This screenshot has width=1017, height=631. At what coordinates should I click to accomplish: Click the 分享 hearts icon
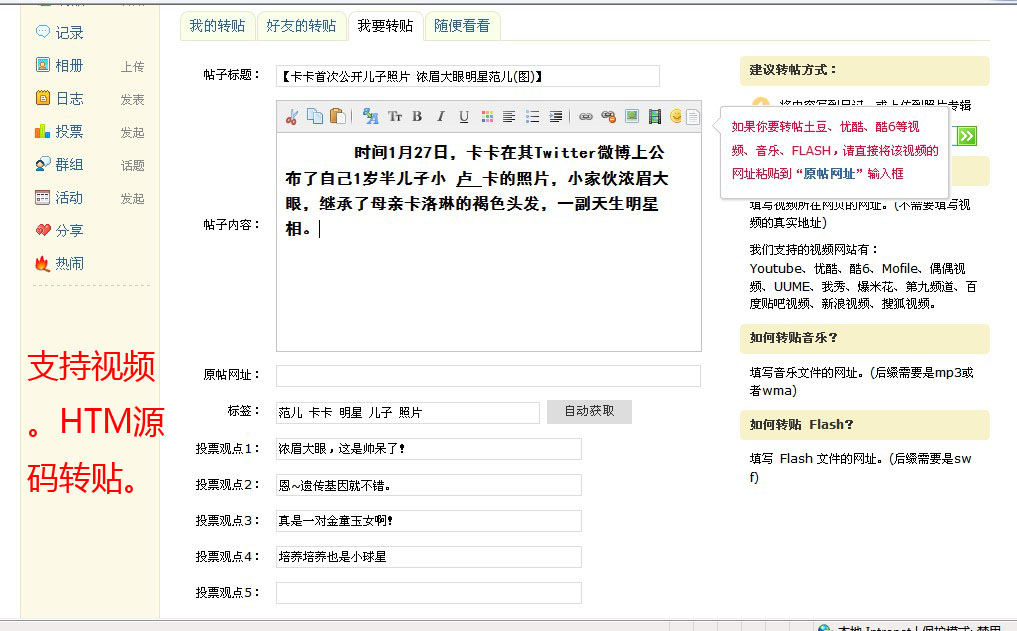click(x=43, y=230)
